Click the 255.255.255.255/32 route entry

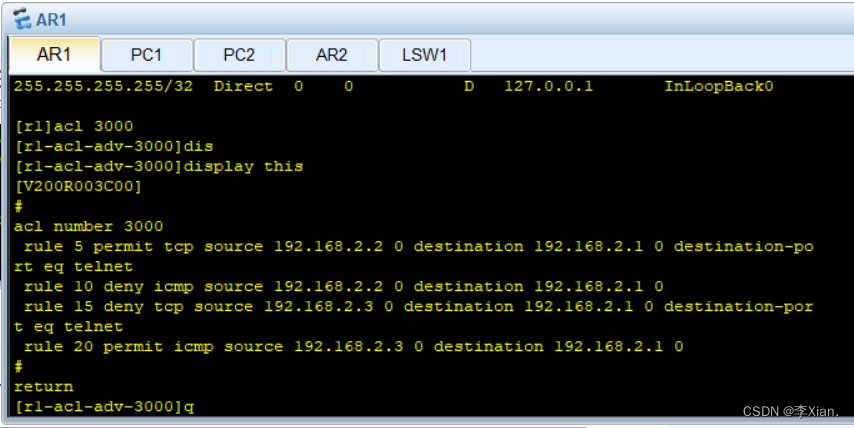(x=393, y=87)
